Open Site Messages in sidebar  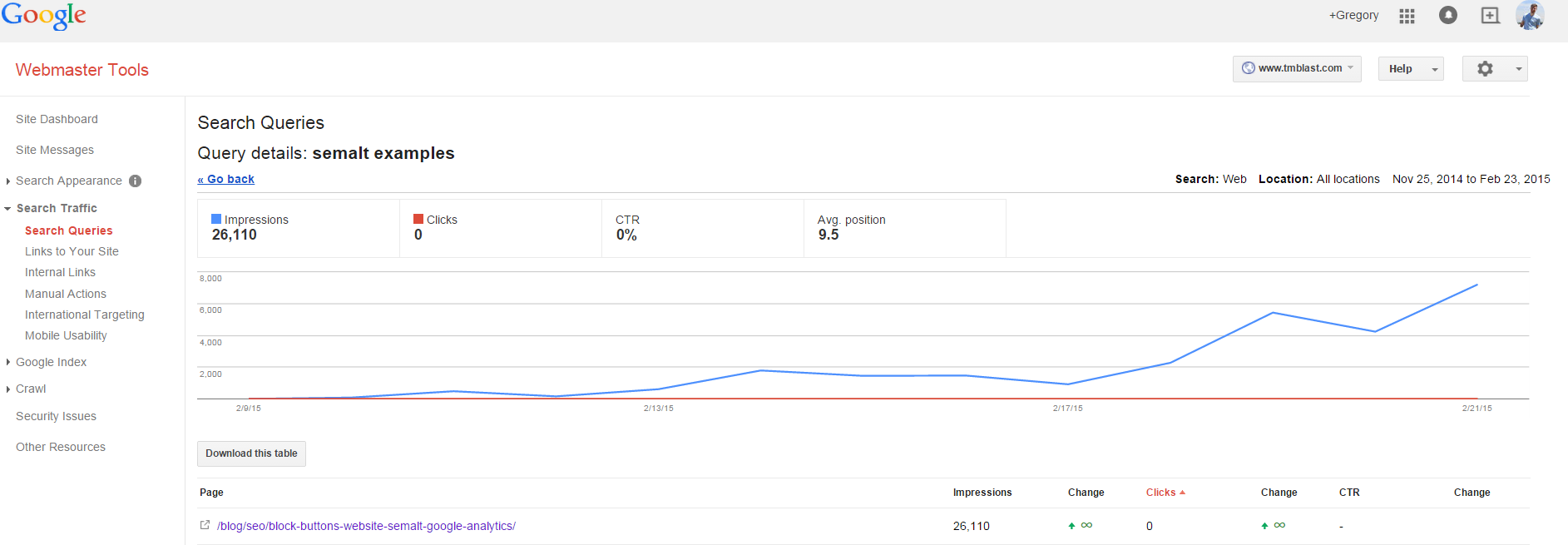click(55, 150)
